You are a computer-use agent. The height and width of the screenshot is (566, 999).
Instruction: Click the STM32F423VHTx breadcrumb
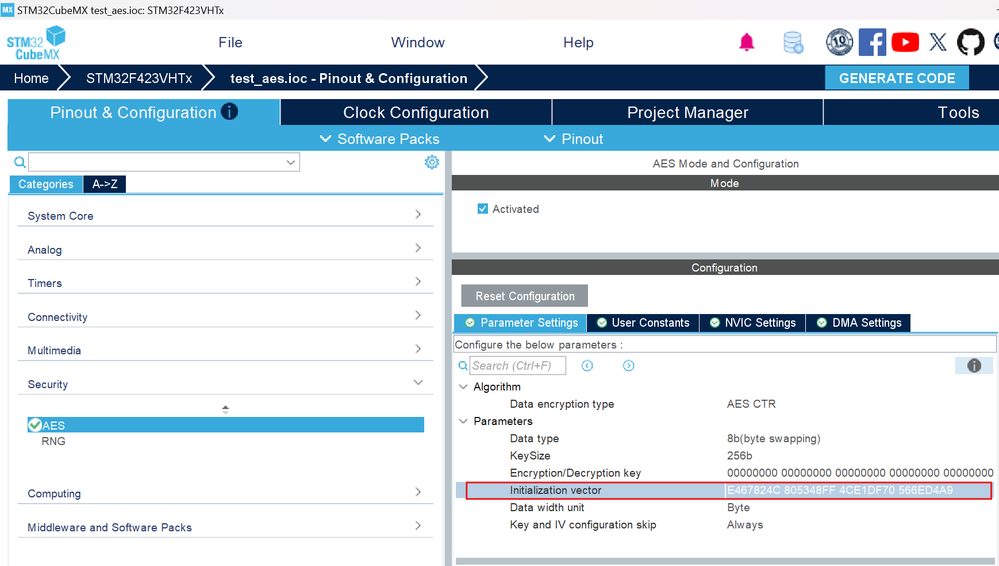(x=139, y=78)
